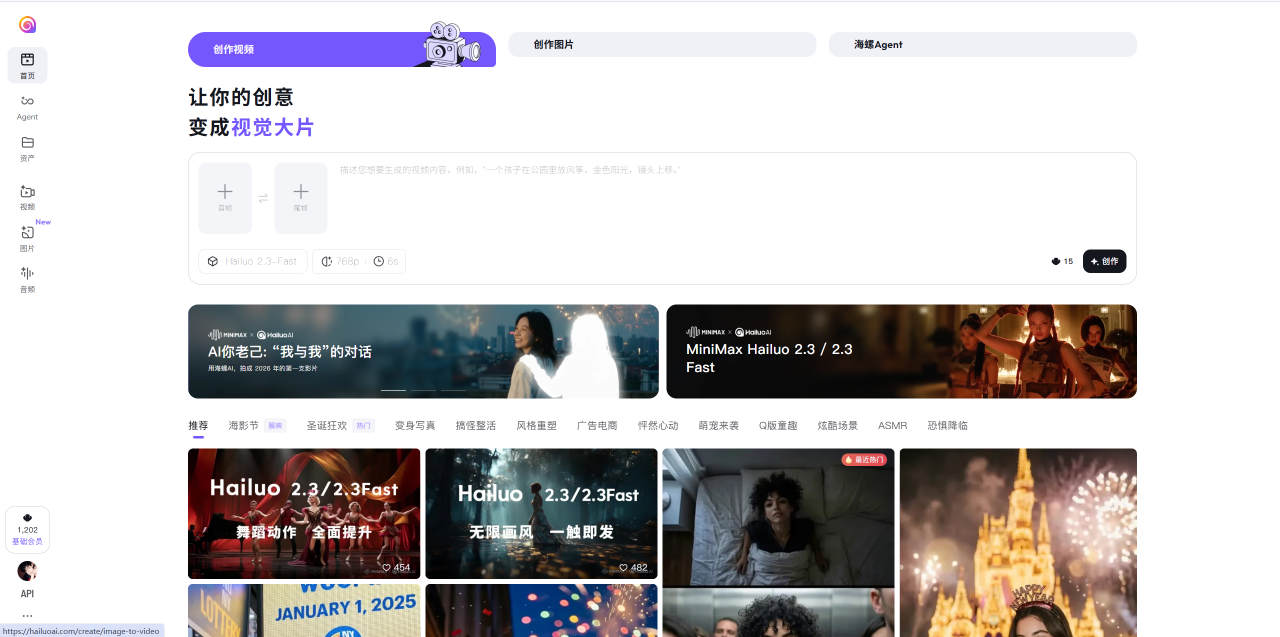The width and height of the screenshot is (1280, 637).
Task: Select the ASMR category tab
Action: click(x=892, y=425)
